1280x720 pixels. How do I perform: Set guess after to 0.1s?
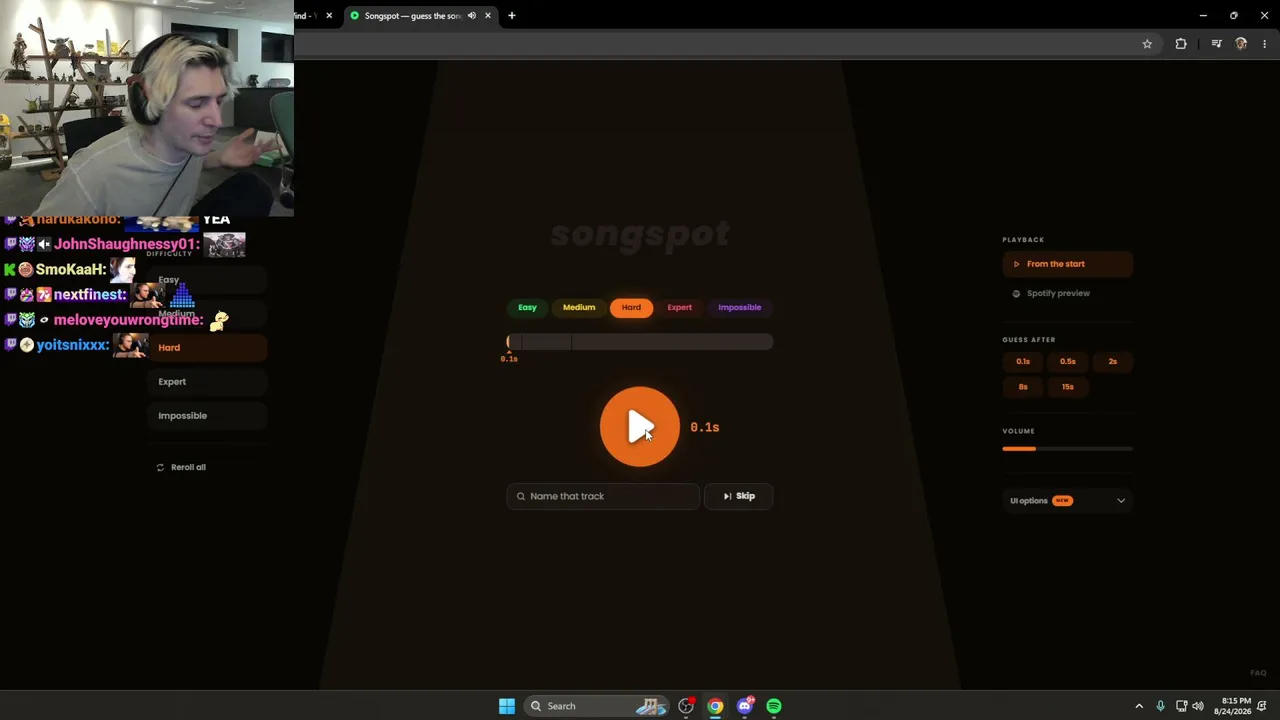1023,362
